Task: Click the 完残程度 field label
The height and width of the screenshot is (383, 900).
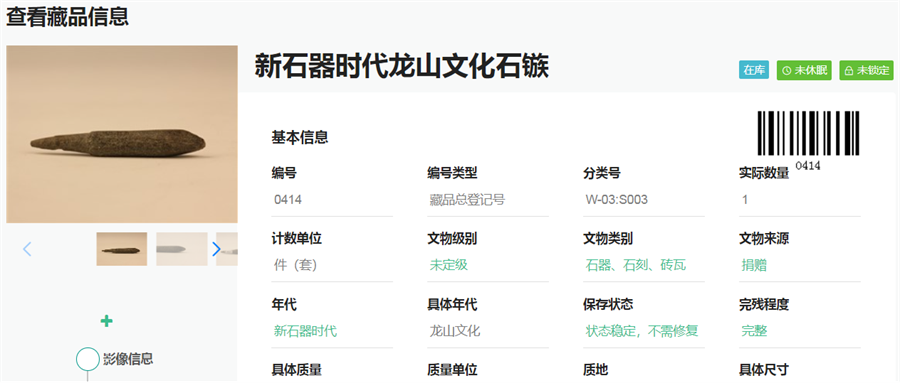Action: (x=764, y=304)
